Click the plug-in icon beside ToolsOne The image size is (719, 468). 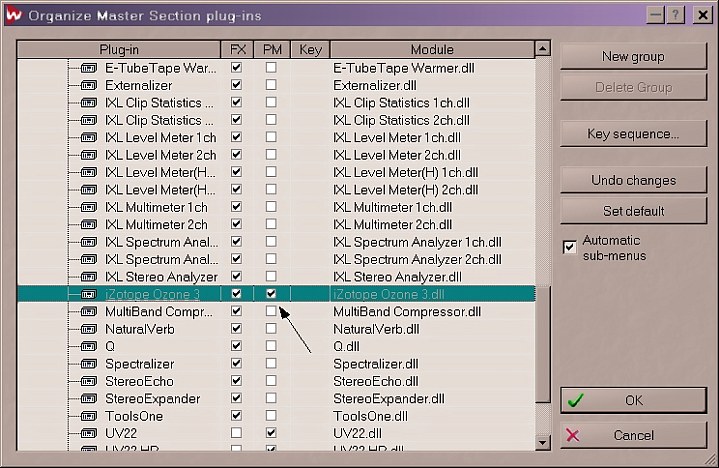[88, 416]
